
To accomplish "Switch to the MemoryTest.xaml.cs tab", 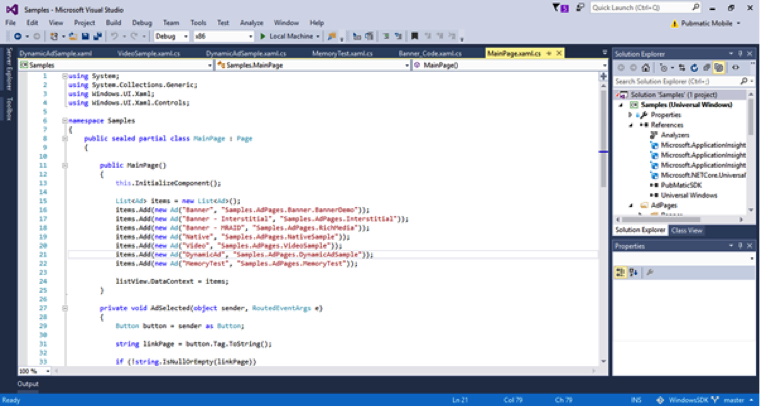I will pos(342,53).
